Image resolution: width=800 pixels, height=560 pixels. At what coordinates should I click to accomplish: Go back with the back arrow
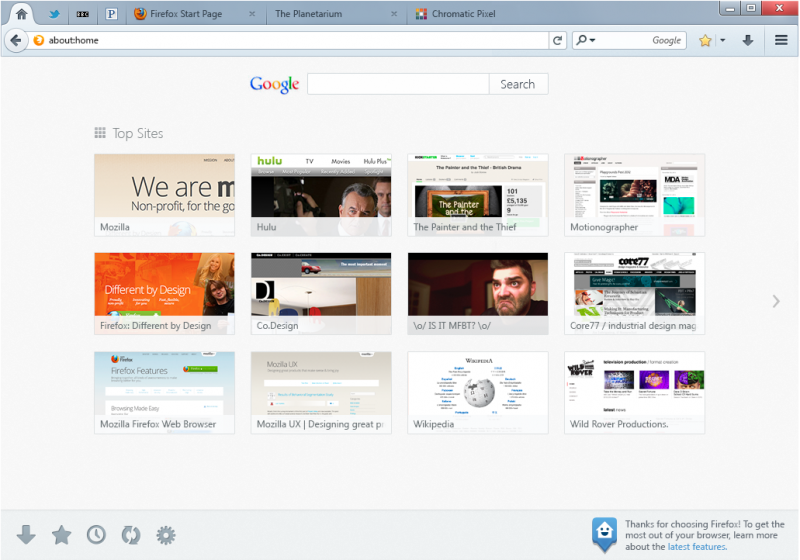16,40
